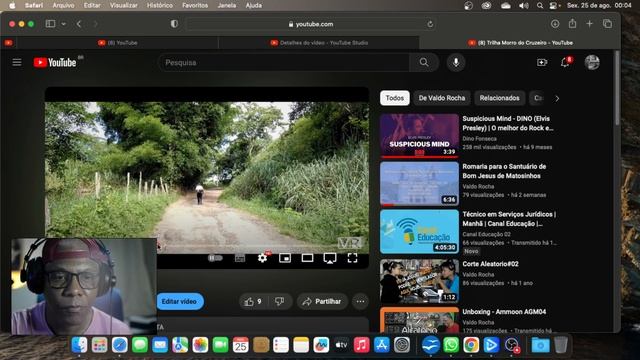Open the pinned YouTube tab at the far left
Screen dimensions: 640x360
point(9,42)
